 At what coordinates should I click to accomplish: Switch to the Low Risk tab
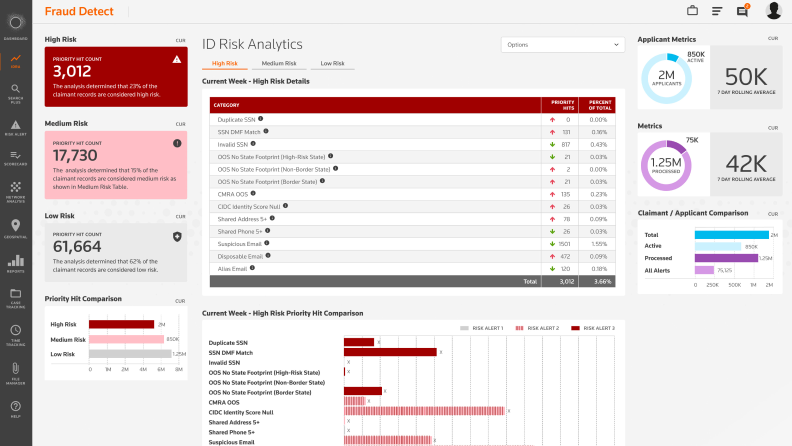(332, 63)
